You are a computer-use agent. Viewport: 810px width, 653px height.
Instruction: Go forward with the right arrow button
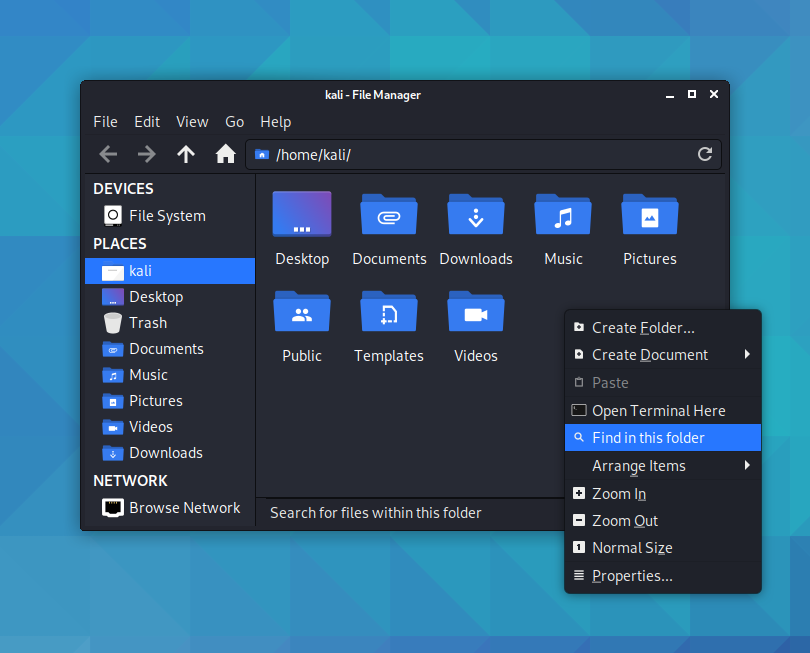(147, 154)
